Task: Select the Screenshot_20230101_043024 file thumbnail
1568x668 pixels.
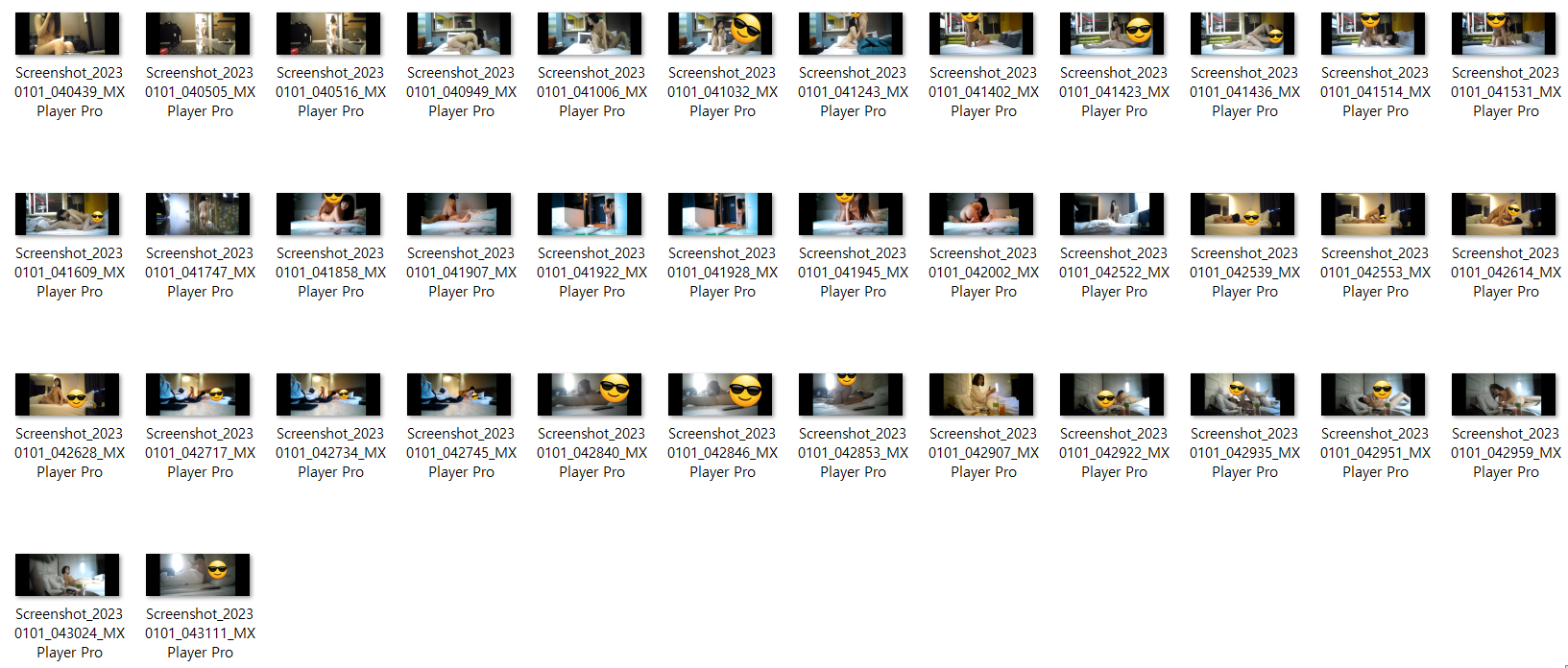Action: point(68,575)
